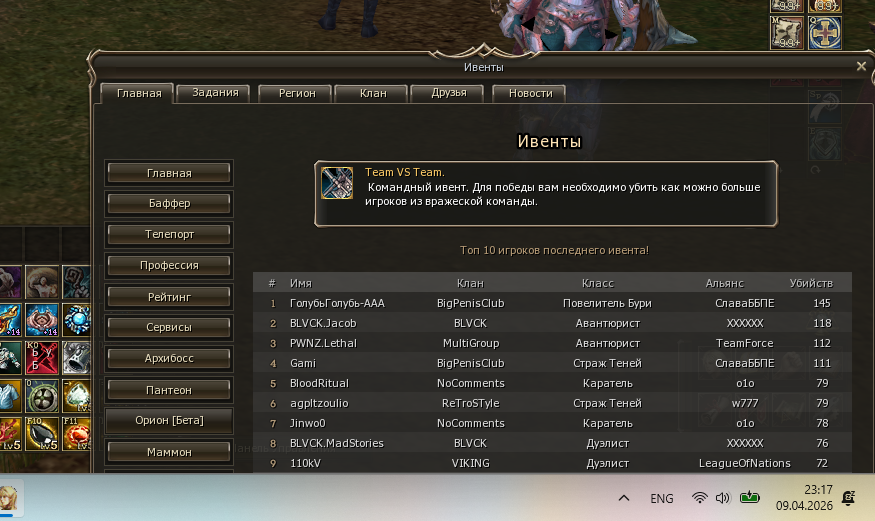The image size is (875, 521).
Task: Switch input language from ENG
Action: 661,498
